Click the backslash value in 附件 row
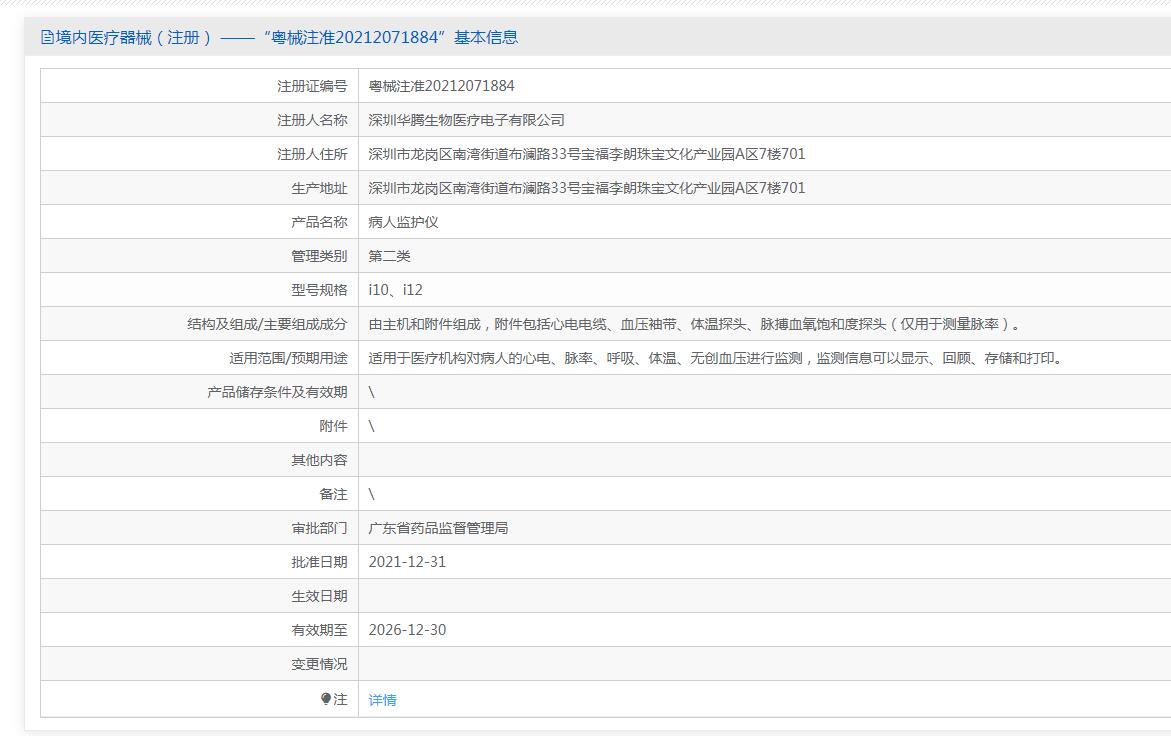The width and height of the screenshot is (1171, 736). pos(371,425)
